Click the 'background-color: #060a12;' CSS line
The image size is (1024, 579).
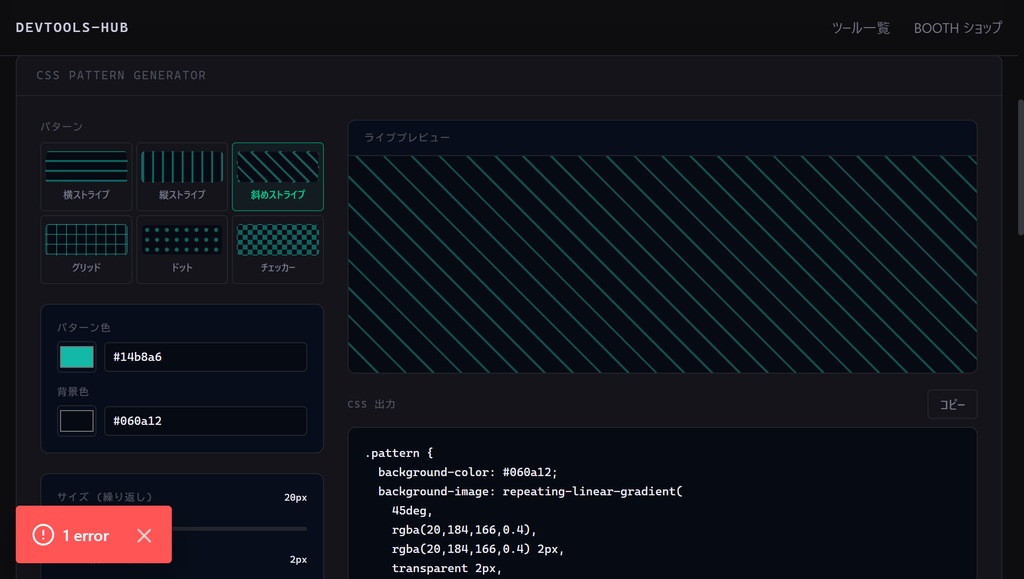[x=467, y=472]
